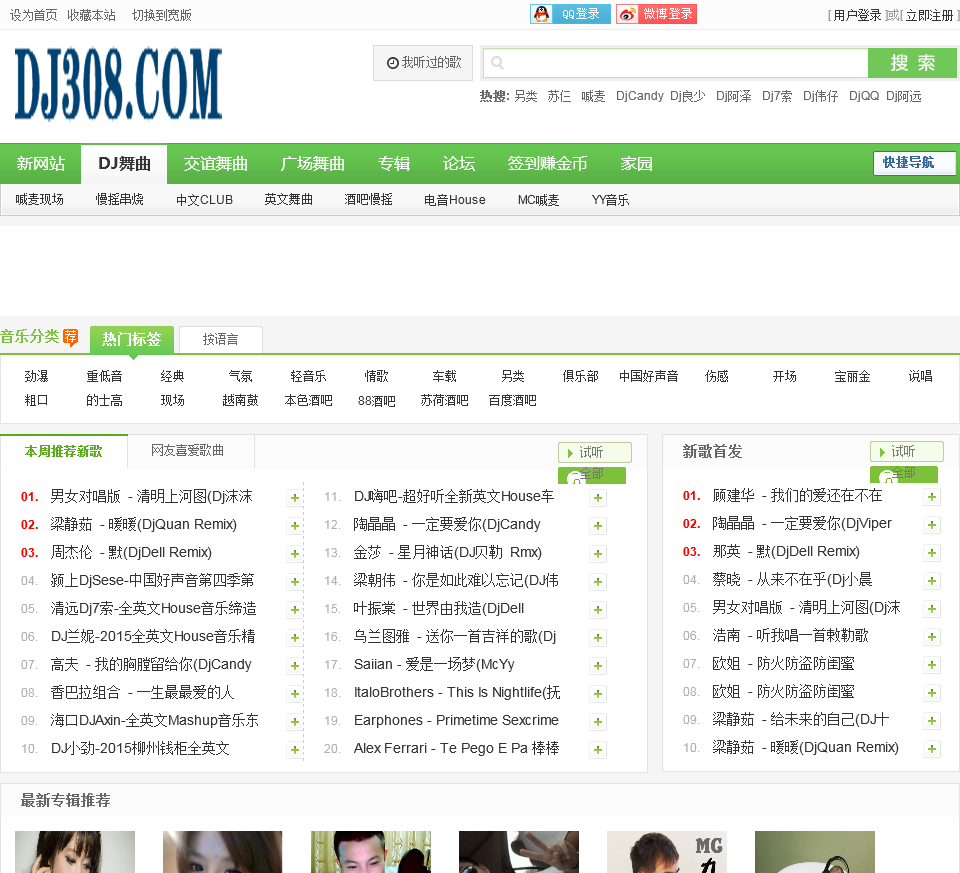Image resolution: width=960 pixels, height=873 pixels.
Task: Add 高夫 我的胸膛留给你 with plus icon
Action: tap(294, 665)
